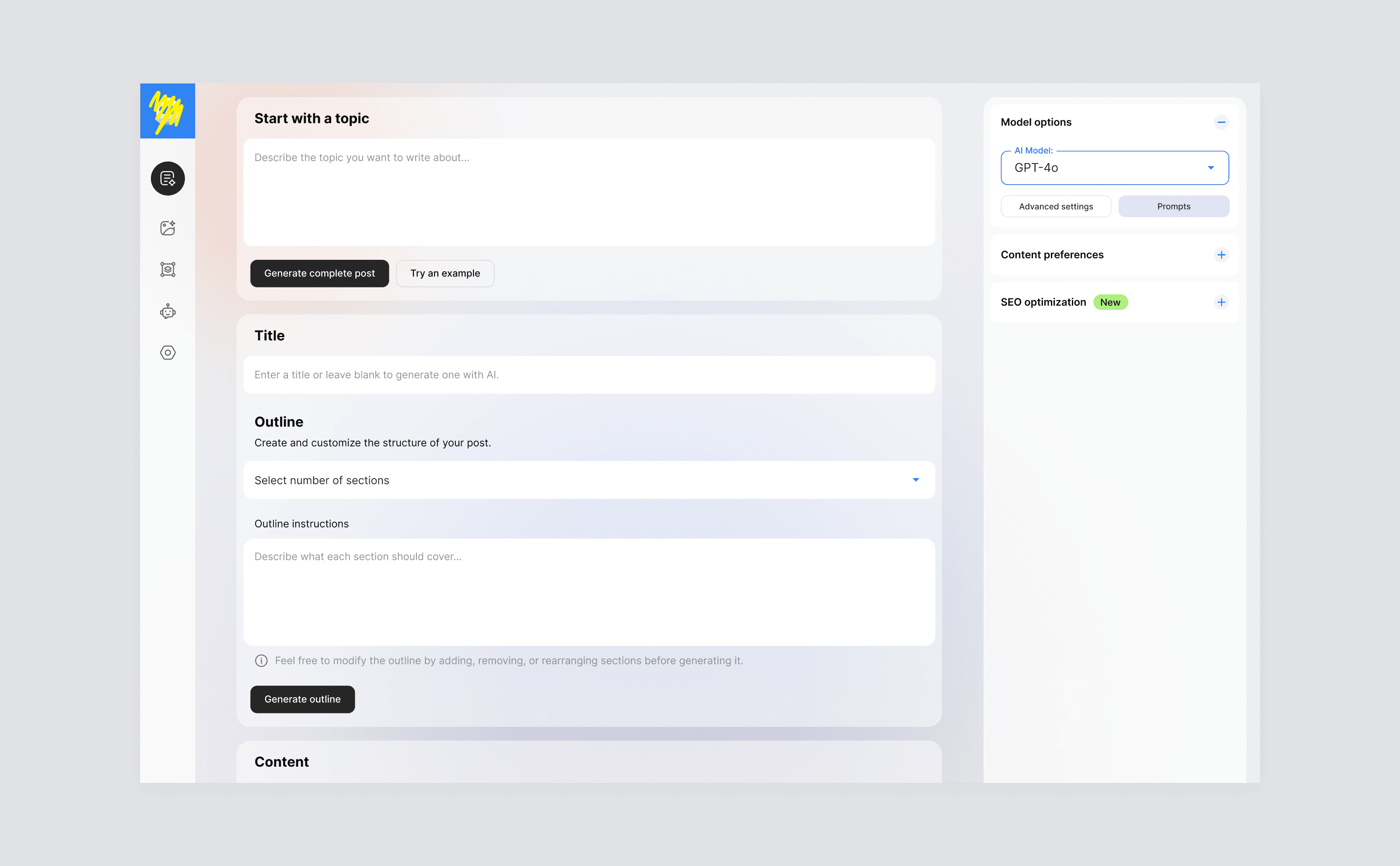Expand the SEO optimization panel
This screenshot has height=866, width=1400.
(1221, 302)
